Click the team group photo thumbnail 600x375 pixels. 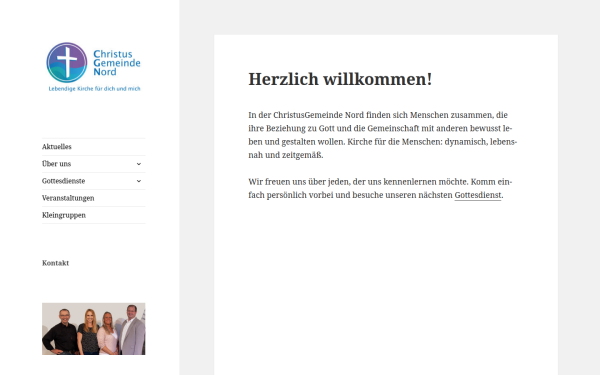[x=94, y=329]
